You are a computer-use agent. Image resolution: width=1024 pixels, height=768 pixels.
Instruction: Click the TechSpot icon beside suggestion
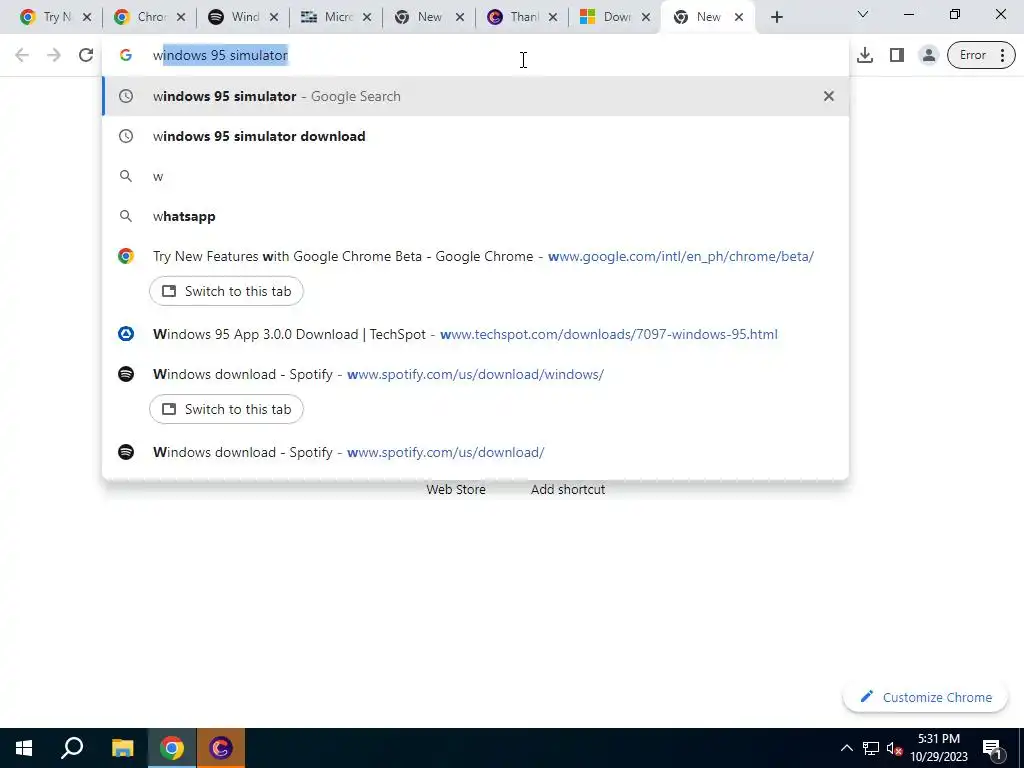point(126,334)
